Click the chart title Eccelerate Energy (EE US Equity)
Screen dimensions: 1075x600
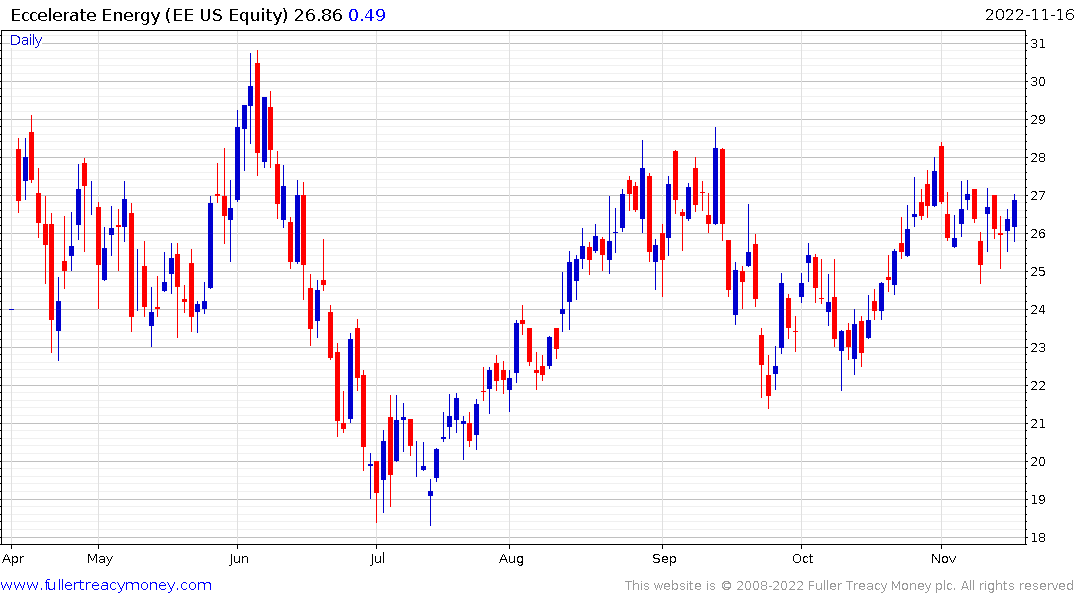point(149,15)
